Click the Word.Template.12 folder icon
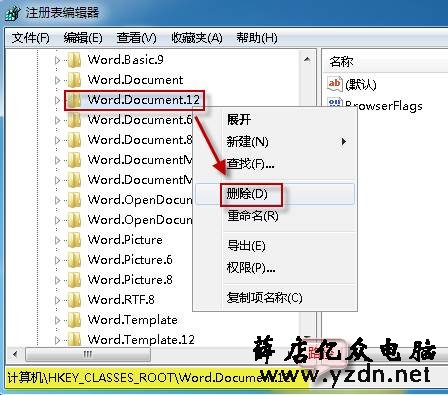 [74, 340]
